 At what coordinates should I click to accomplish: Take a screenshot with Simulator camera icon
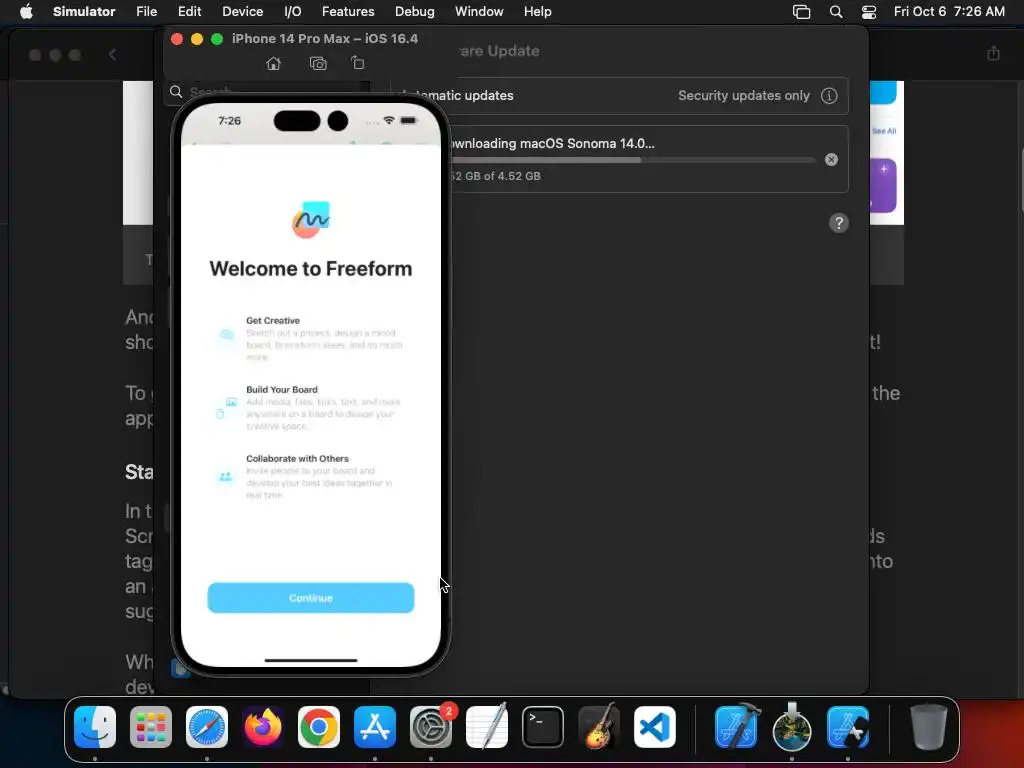pos(318,63)
